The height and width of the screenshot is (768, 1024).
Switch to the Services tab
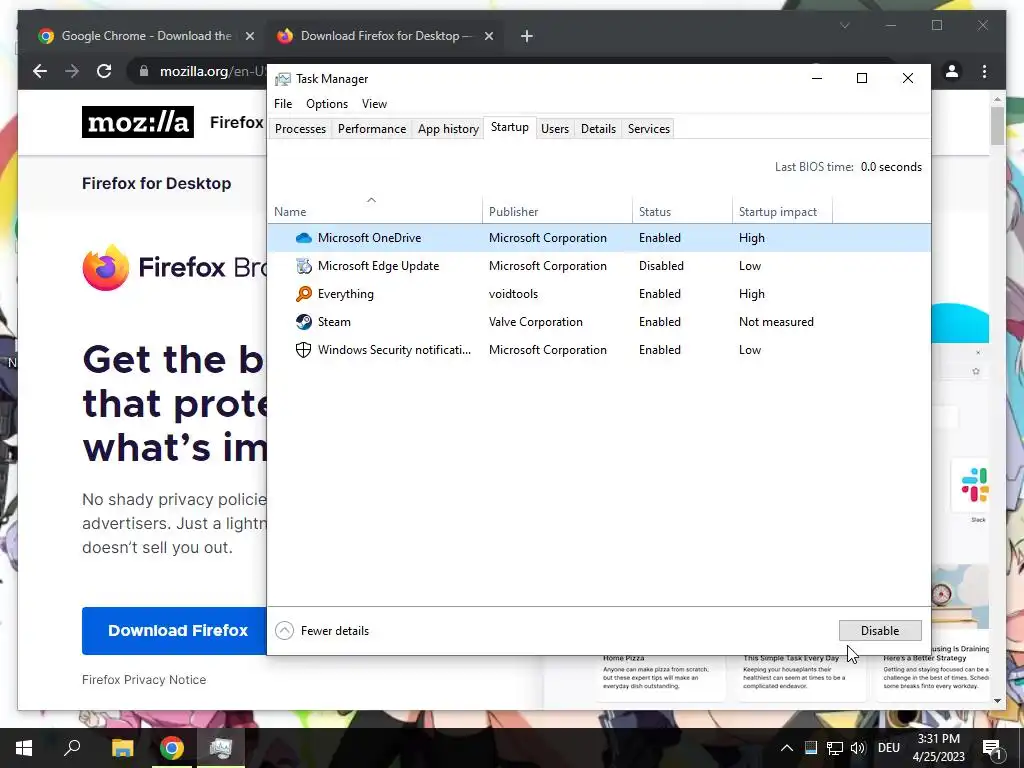[648, 129]
